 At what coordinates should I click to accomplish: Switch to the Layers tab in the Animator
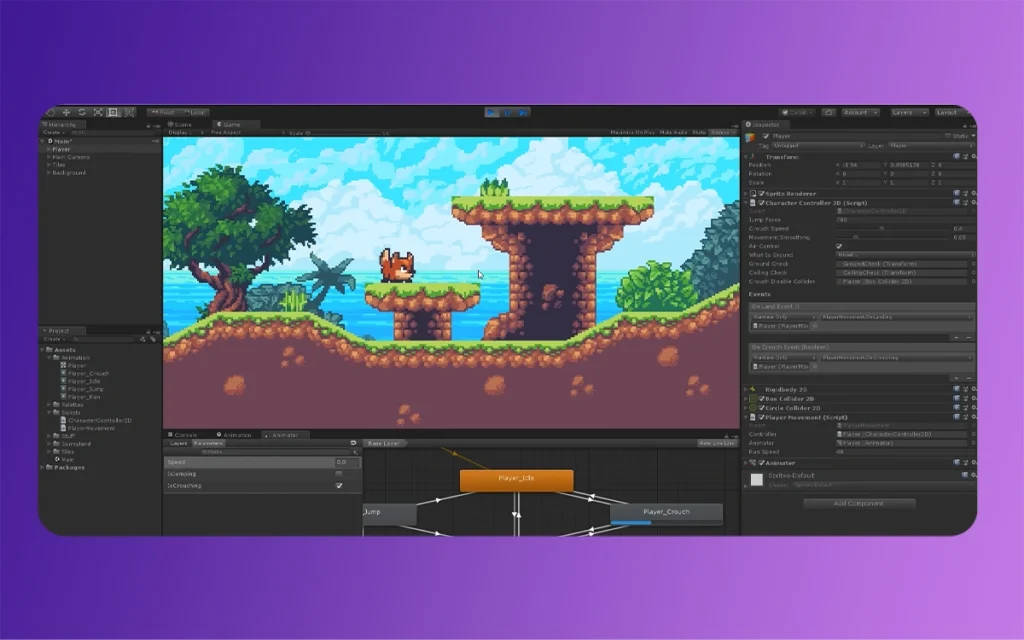click(x=178, y=441)
